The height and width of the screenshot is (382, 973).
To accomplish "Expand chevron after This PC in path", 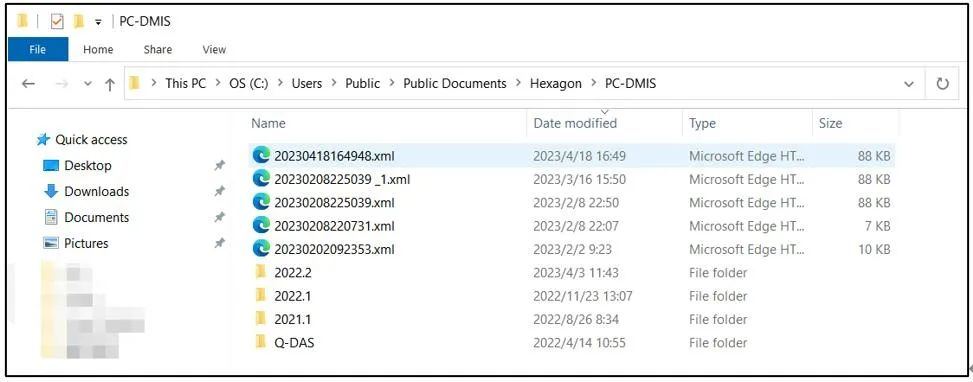I will pyautogui.click(x=218, y=84).
